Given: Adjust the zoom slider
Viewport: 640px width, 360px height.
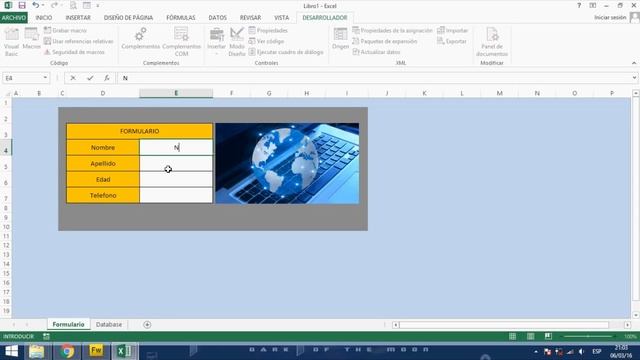Looking at the screenshot, I should click(x=588, y=336).
